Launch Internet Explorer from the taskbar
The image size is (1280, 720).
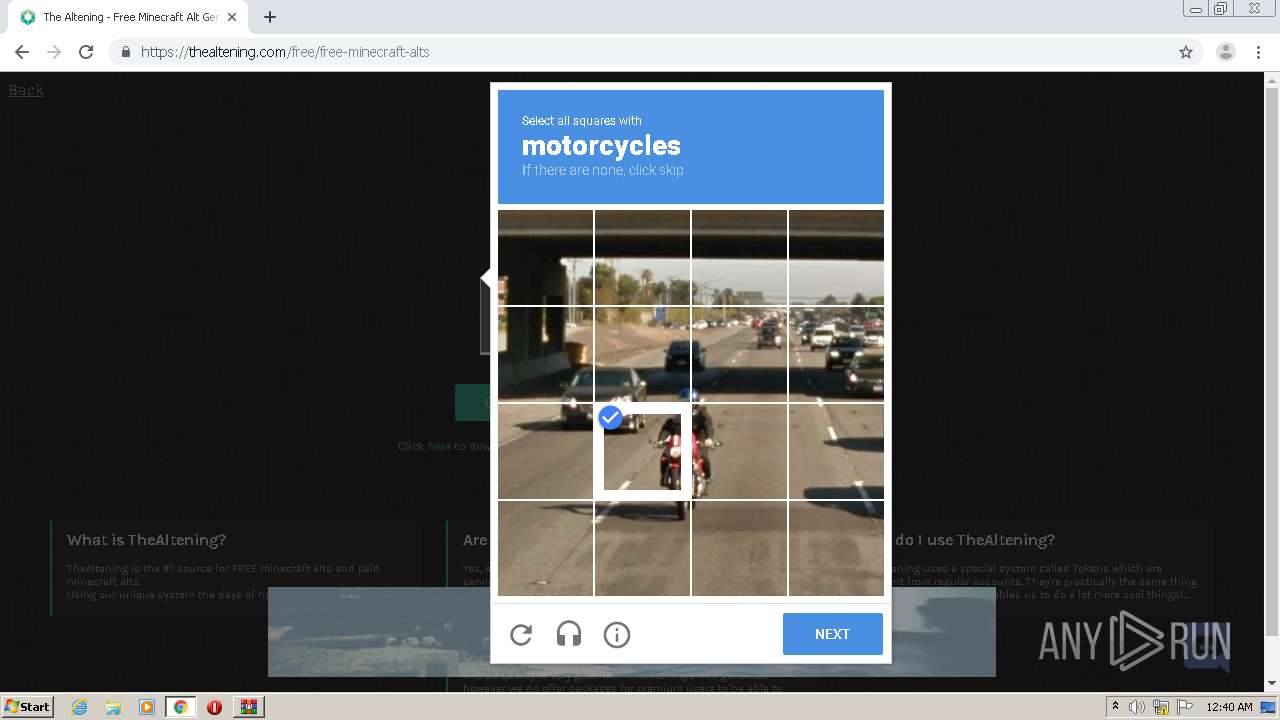point(79,707)
